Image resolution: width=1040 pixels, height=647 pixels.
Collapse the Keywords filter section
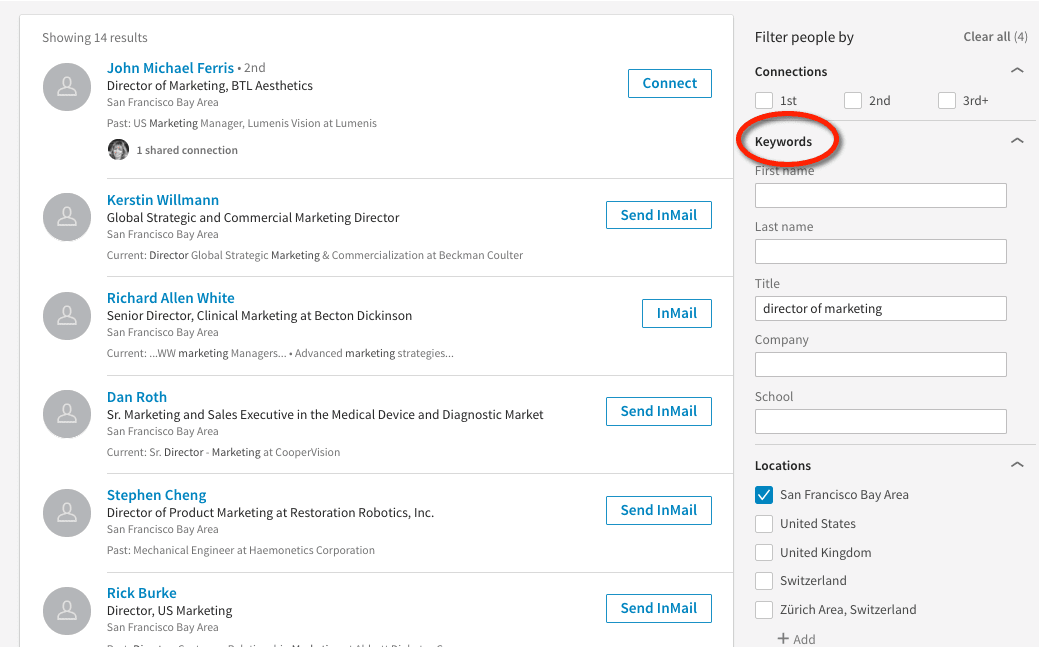(1017, 142)
